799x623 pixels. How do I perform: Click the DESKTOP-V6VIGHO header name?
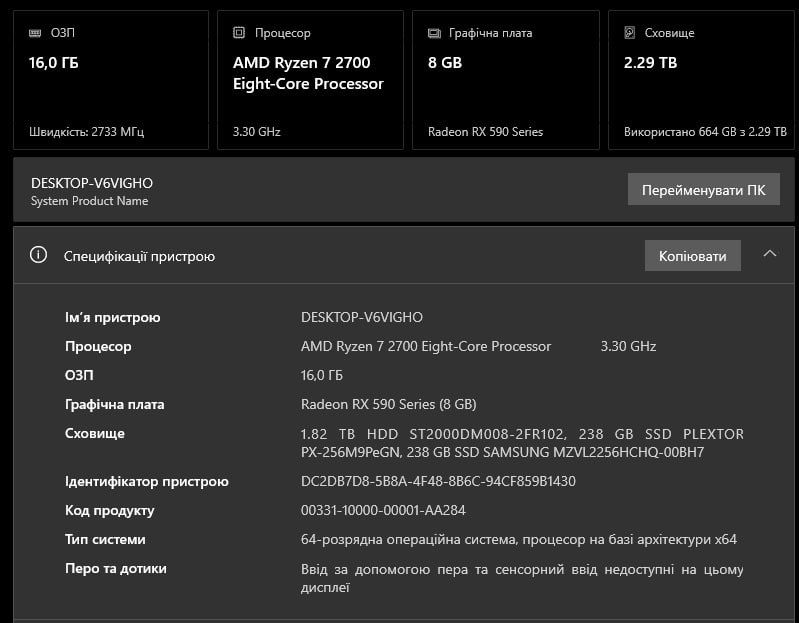[92, 183]
